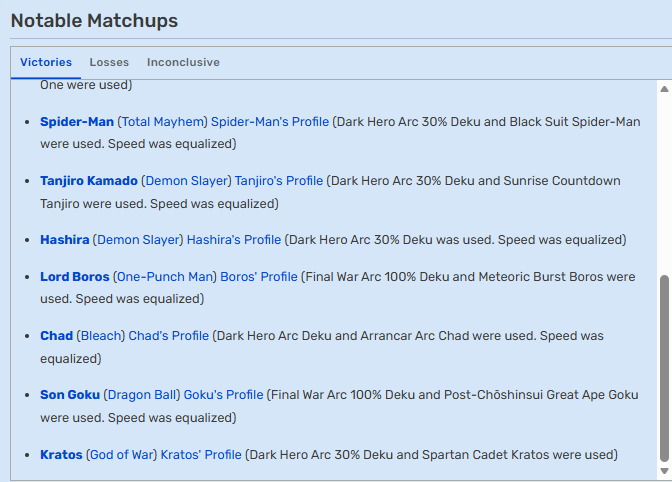Open the Spider-Man character link
The width and height of the screenshot is (672, 482).
pos(77,122)
